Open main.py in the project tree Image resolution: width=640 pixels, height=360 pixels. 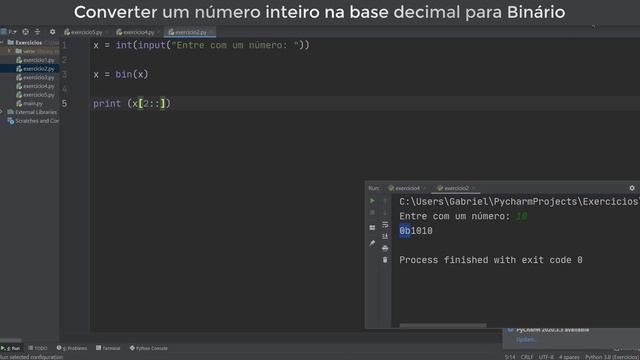point(29,104)
